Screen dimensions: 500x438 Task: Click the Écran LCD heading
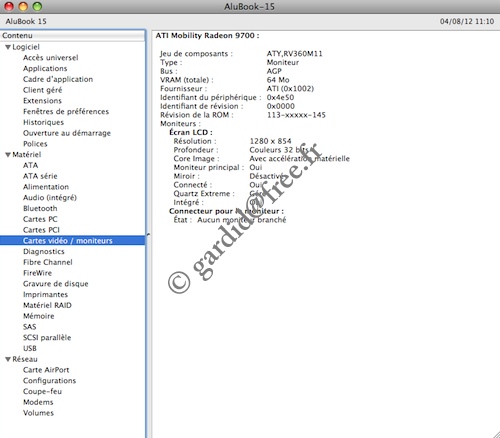(191, 132)
